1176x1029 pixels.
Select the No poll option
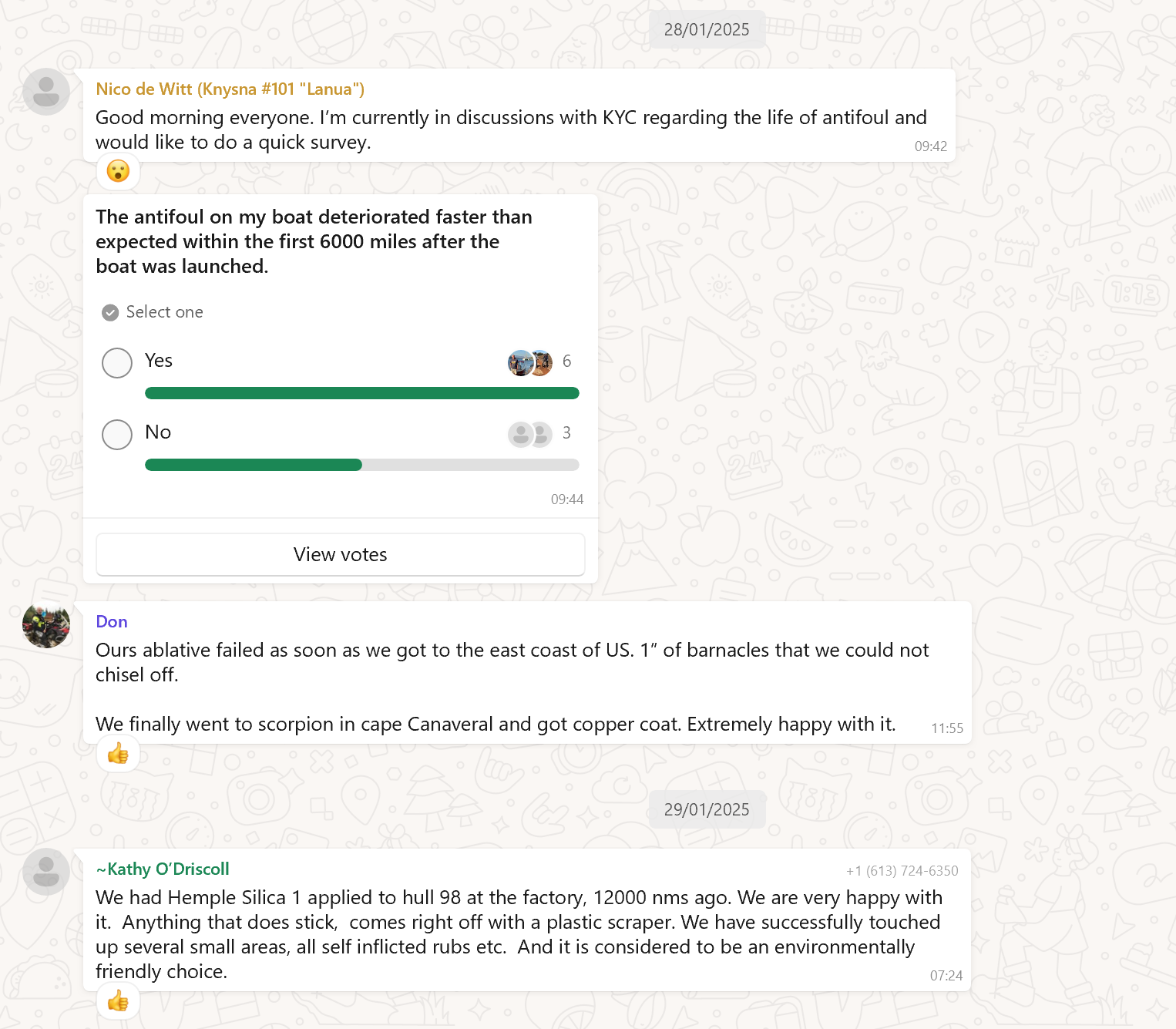click(x=117, y=435)
